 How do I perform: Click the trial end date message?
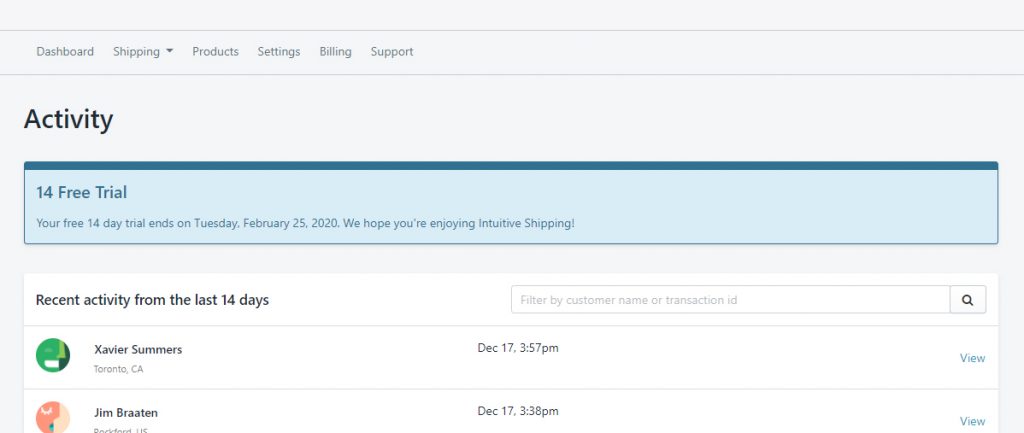tap(306, 223)
